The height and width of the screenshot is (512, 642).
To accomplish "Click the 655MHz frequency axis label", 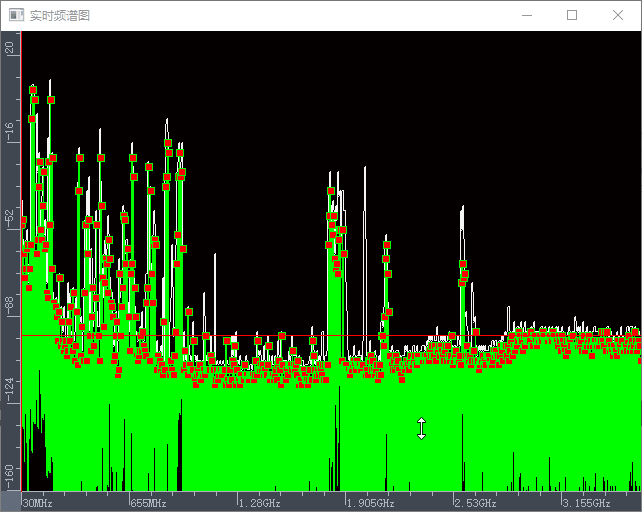I will (148, 502).
